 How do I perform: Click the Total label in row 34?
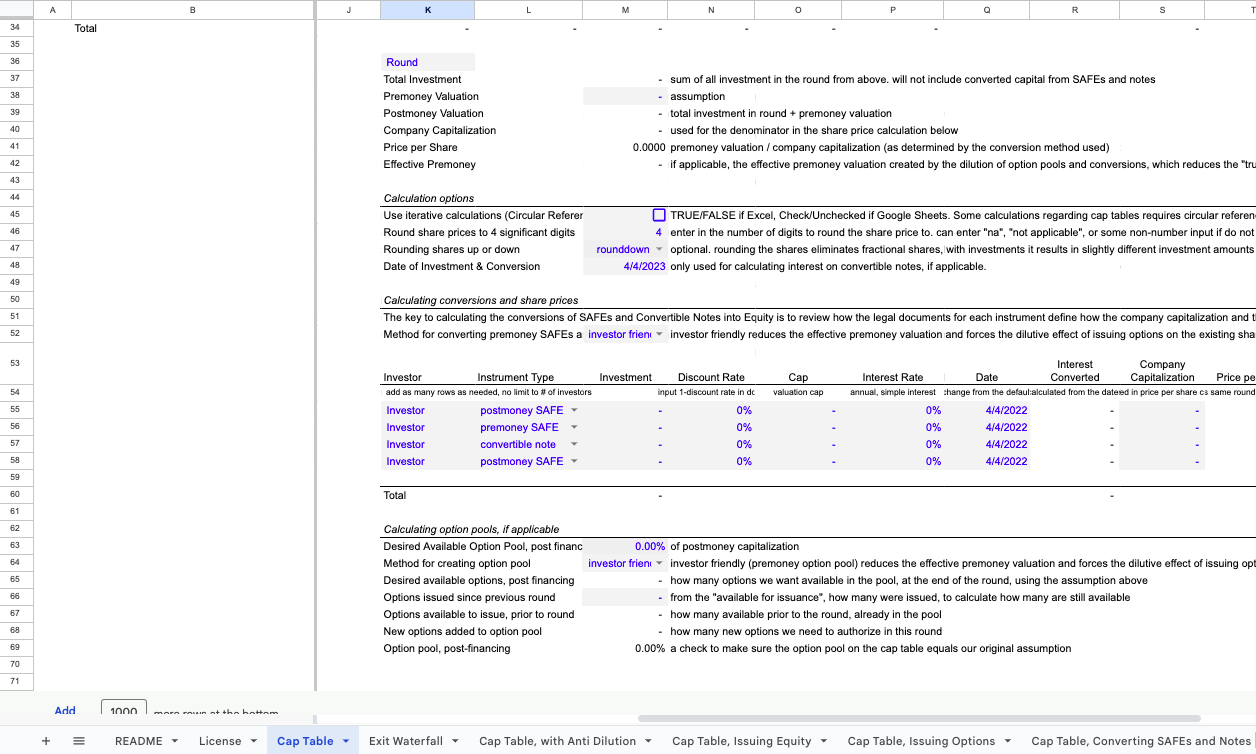[86, 28]
